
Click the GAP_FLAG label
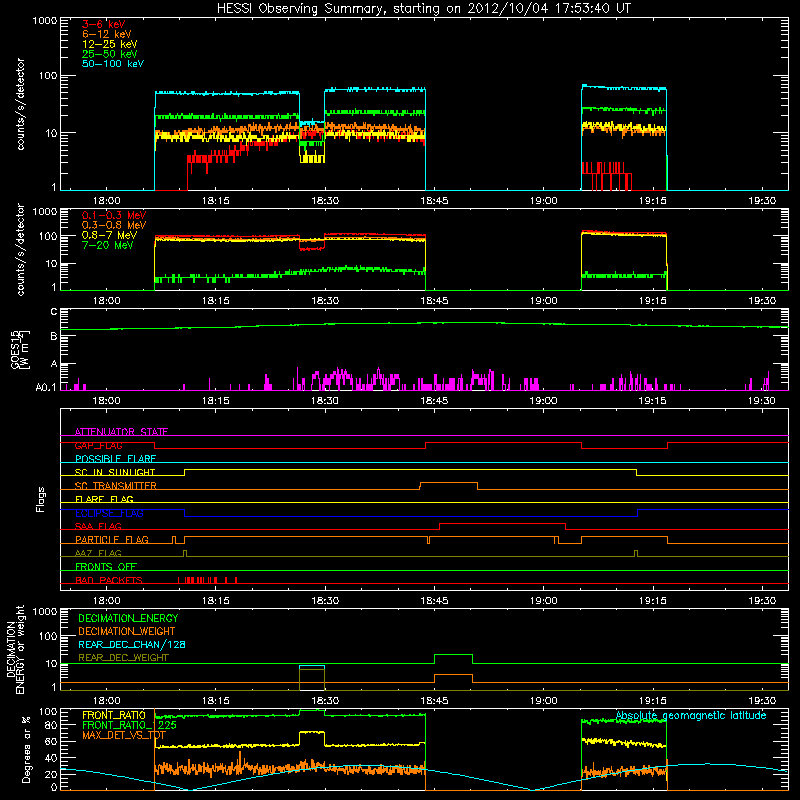click(x=98, y=445)
